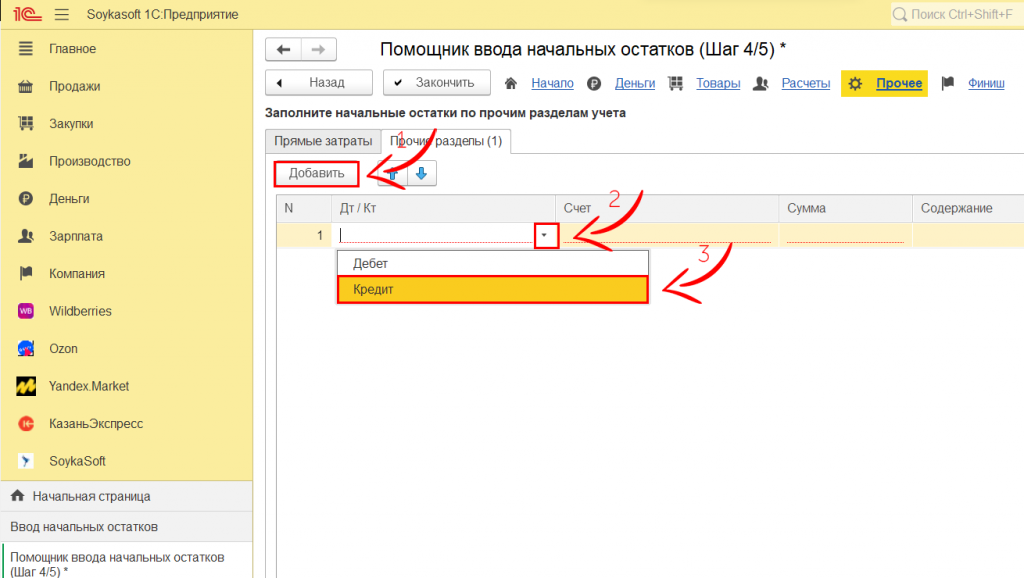Click the Закончить button
The width and height of the screenshot is (1024, 578).
coord(436,83)
